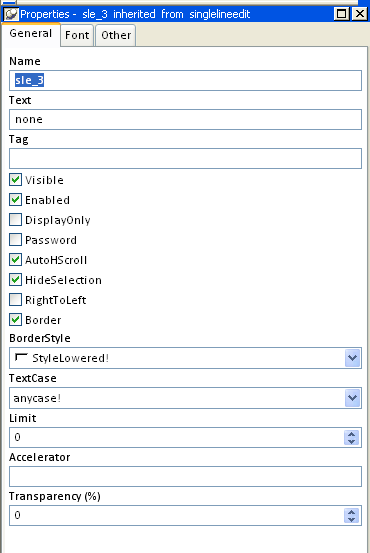Turn on the RightToLeft checkbox

(16, 300)
